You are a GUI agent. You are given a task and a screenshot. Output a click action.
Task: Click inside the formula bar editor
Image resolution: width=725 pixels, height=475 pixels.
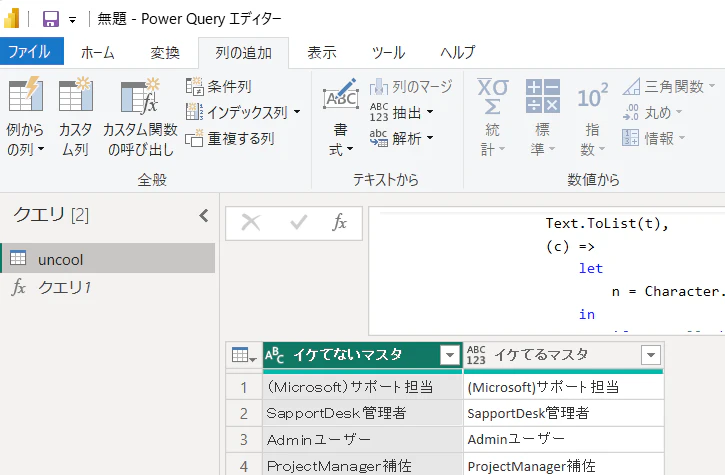[x=547, y=271]
